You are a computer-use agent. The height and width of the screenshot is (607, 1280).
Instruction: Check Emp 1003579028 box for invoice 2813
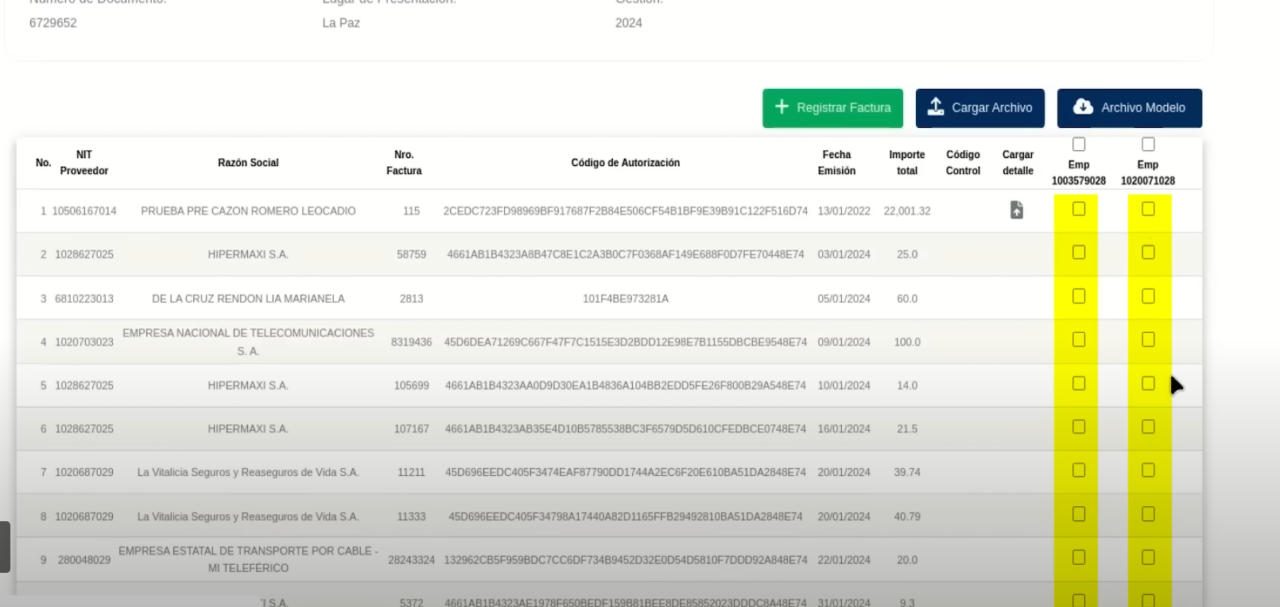(1078, 296)
